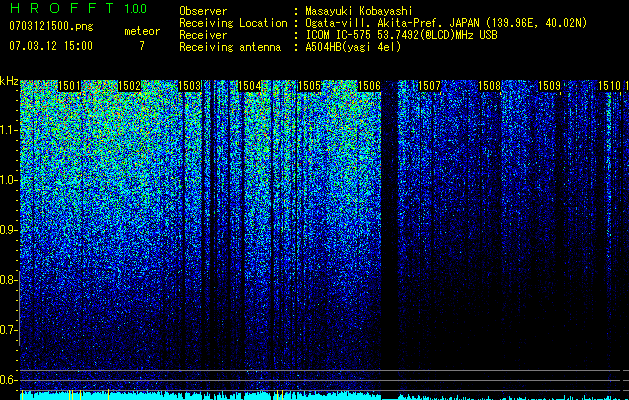The image size is (629, 400).
Task: Click the Receiver label
Action: [x=203, y=35]
